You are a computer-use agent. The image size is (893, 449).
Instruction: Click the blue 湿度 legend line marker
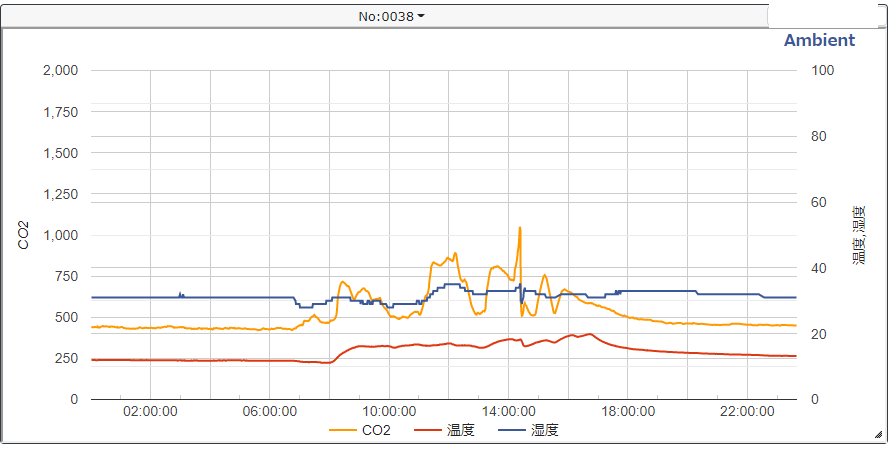pos(511,431)
